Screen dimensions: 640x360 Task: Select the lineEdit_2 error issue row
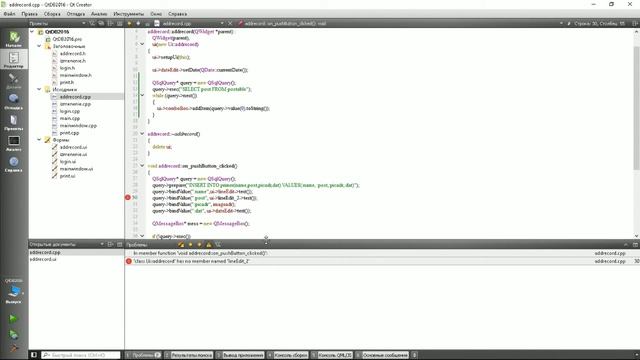point(382,261)
